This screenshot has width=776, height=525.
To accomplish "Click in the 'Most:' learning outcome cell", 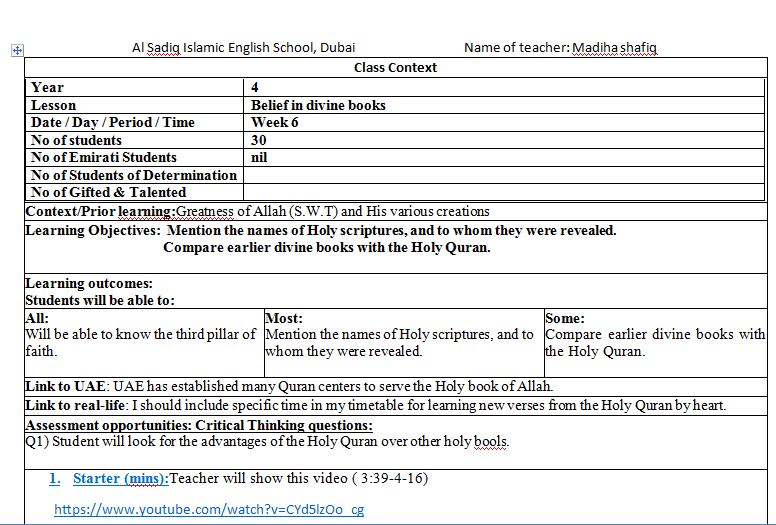I will click(400, 343).
